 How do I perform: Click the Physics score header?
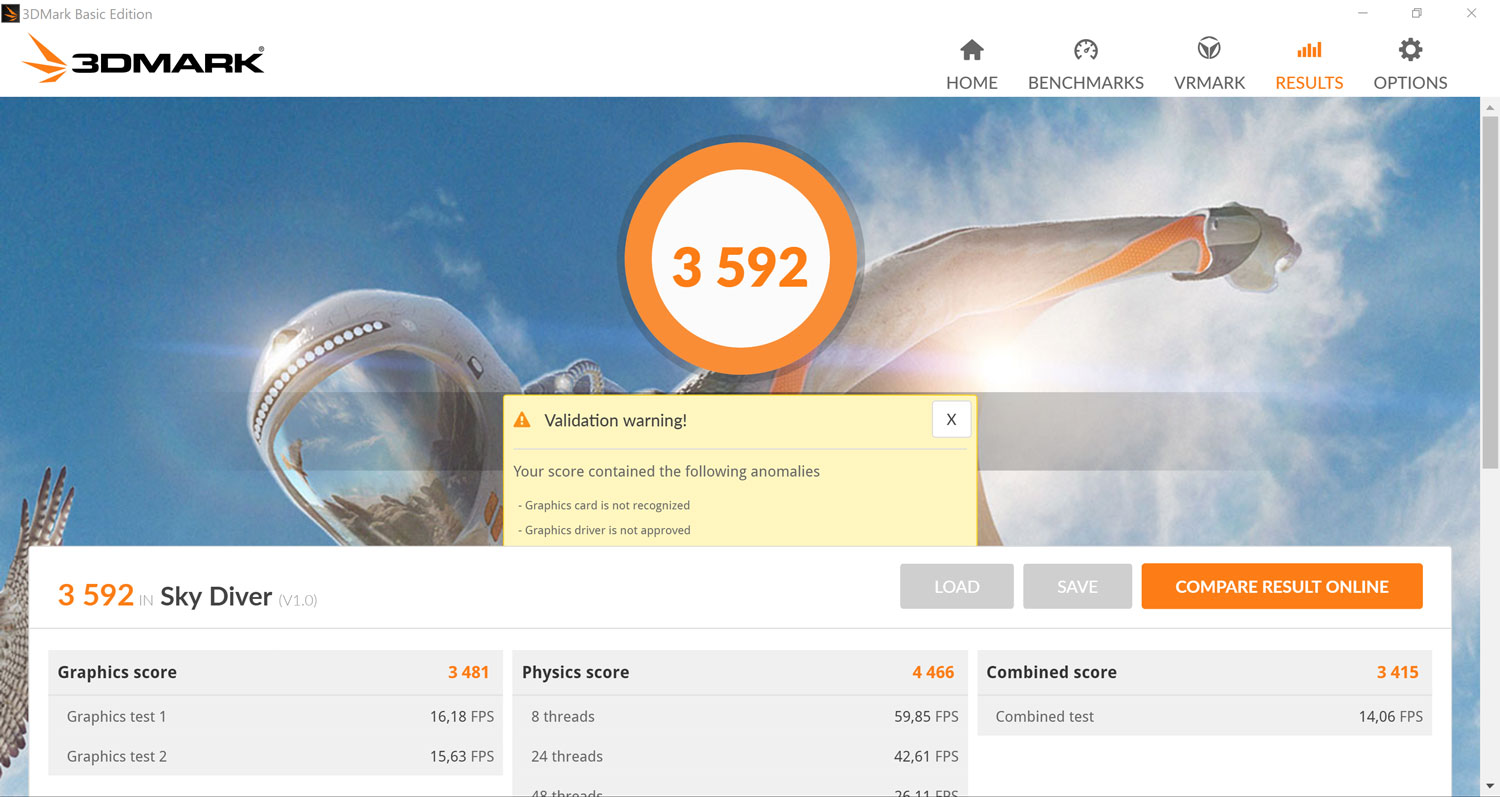(x=740, y=672)
